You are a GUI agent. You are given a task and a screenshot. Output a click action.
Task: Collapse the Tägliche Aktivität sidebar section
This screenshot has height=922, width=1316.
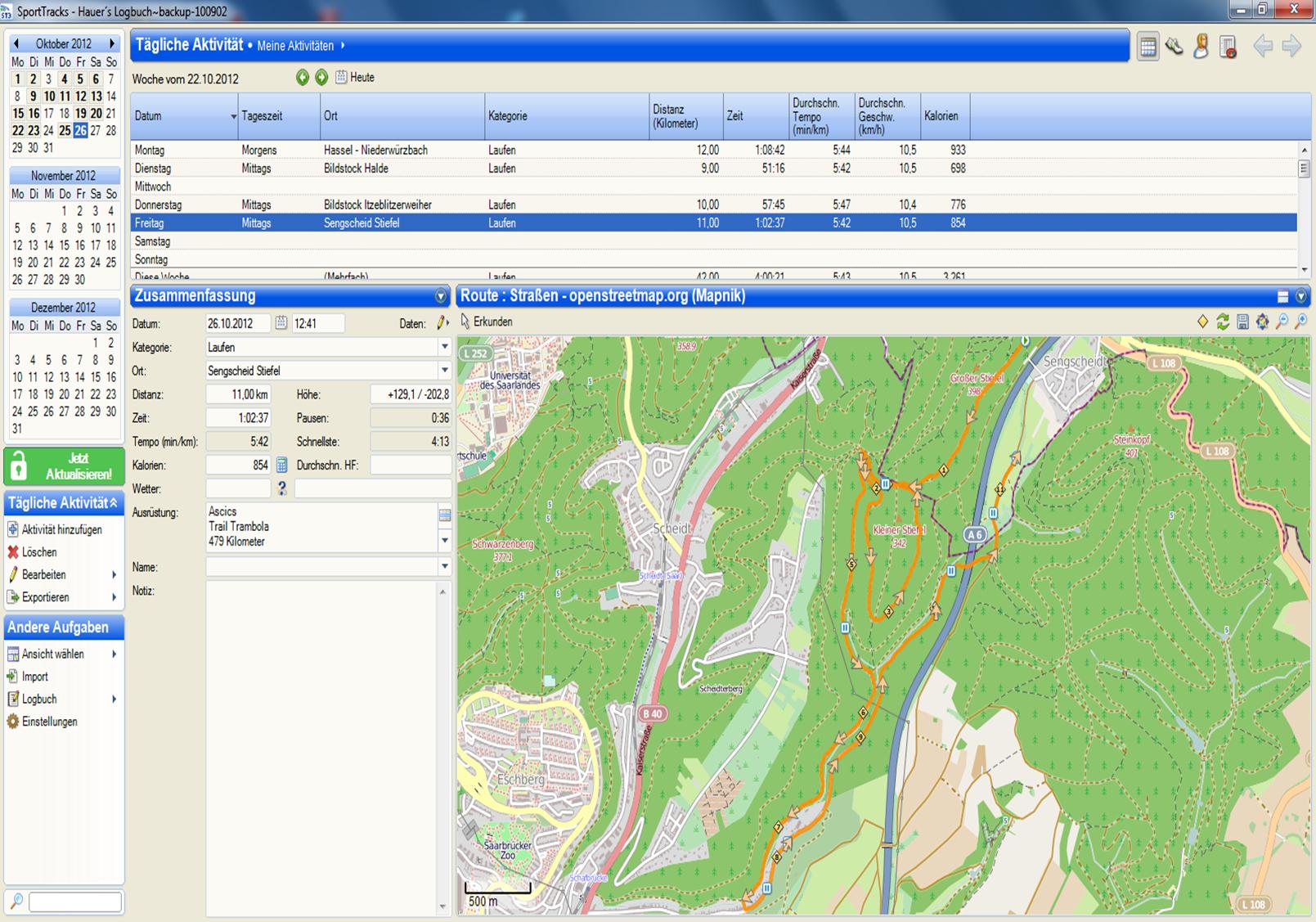click(x=114, y=503)
